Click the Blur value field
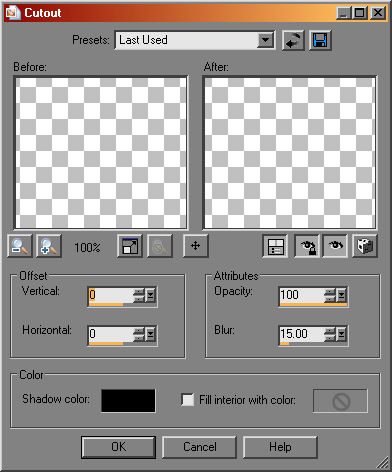392x472 pixels. [x=301, y=334]
